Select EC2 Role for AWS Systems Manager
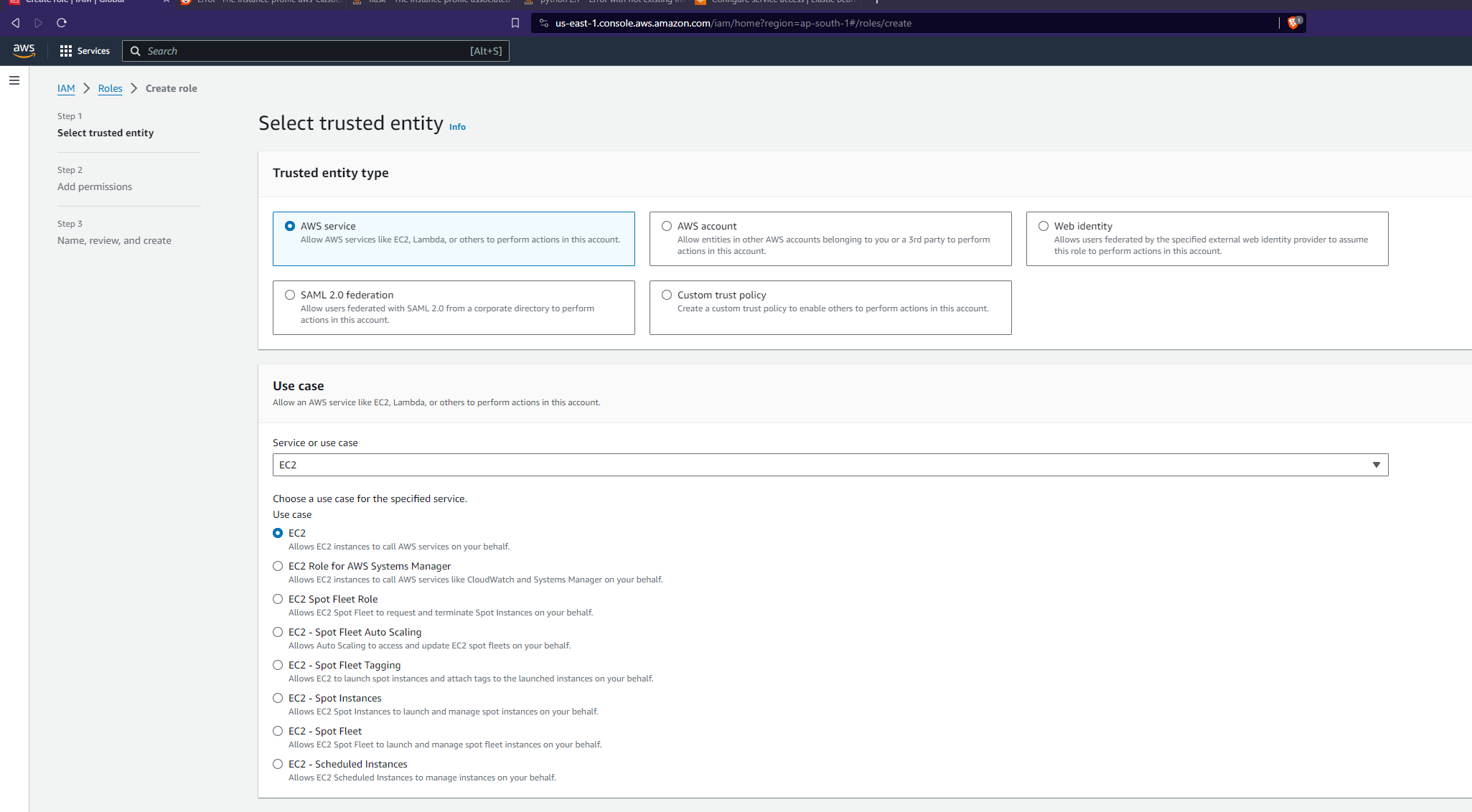 [x=278, y=566]
